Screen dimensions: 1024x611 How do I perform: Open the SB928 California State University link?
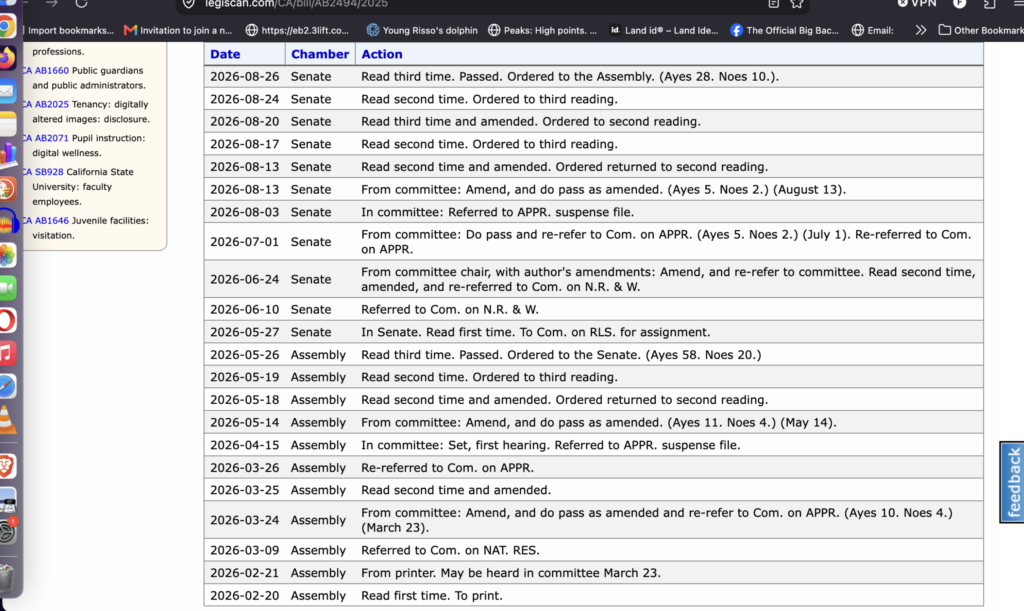(49, 172)
